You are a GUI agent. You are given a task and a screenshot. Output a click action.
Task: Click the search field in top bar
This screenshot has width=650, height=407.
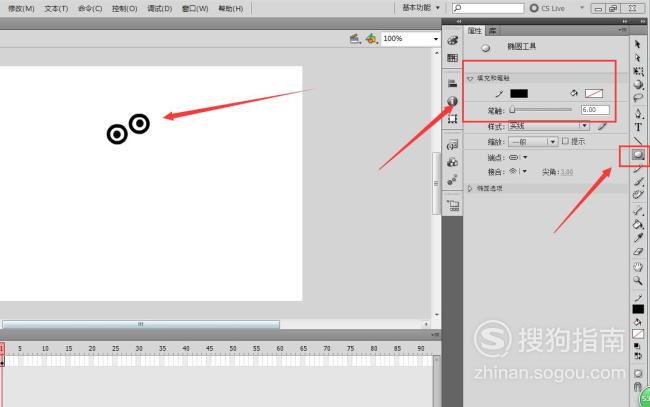click(x=488, y=8)
